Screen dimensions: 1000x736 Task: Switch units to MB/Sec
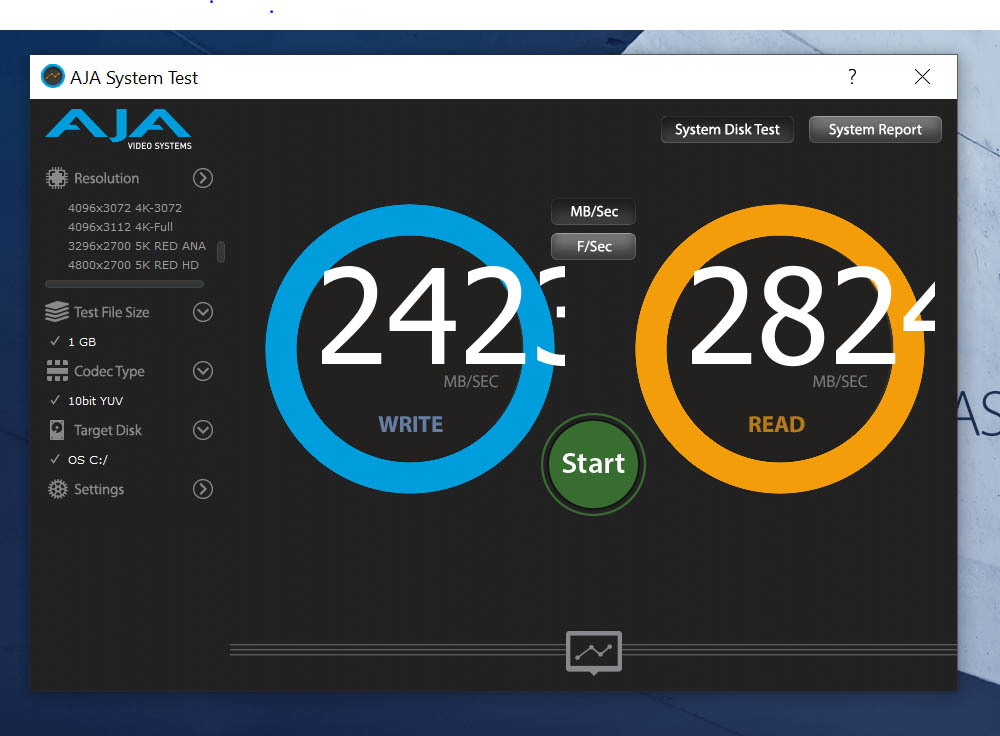tap(594, 212)
